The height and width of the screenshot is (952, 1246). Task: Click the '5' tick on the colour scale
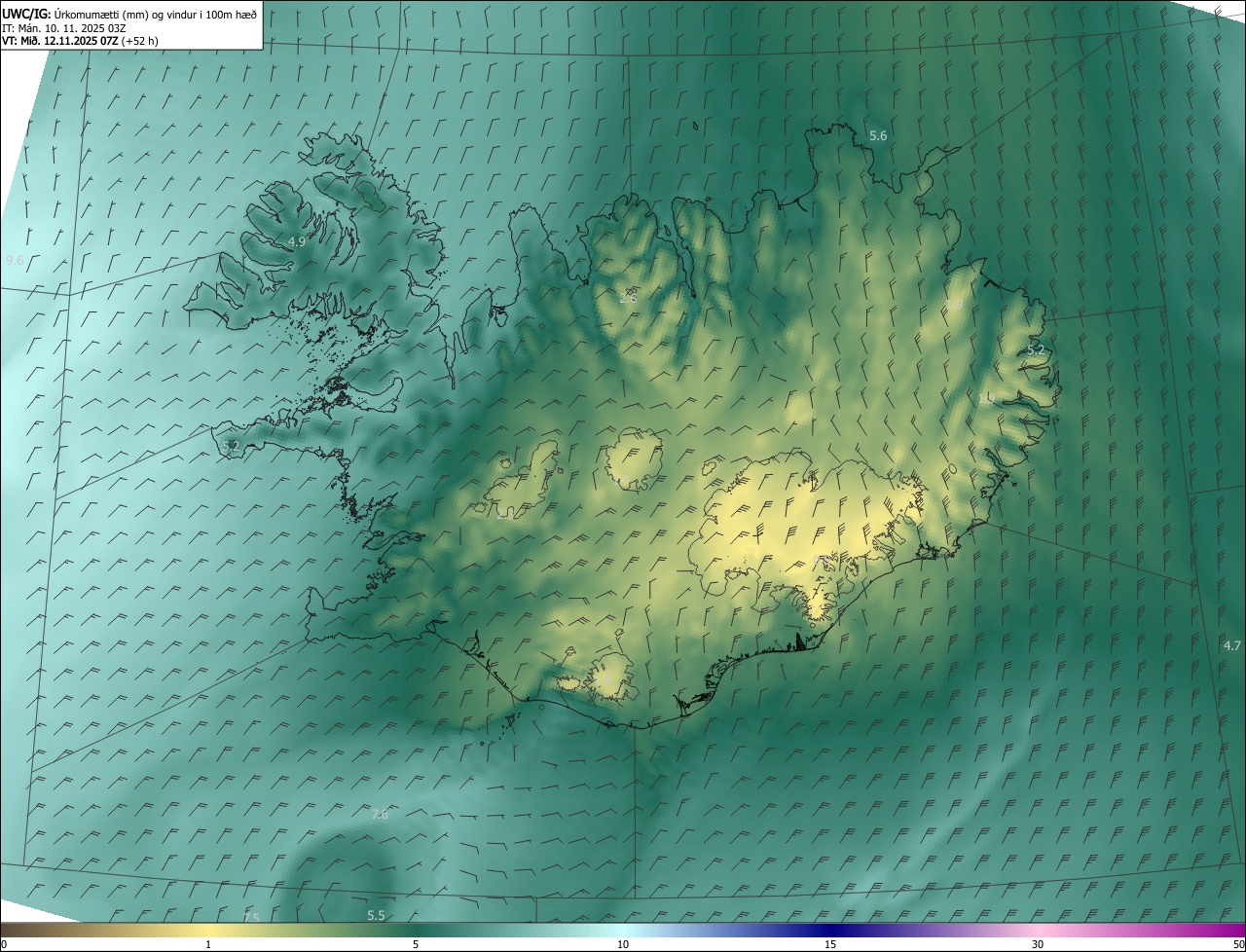tap(416, 945)
